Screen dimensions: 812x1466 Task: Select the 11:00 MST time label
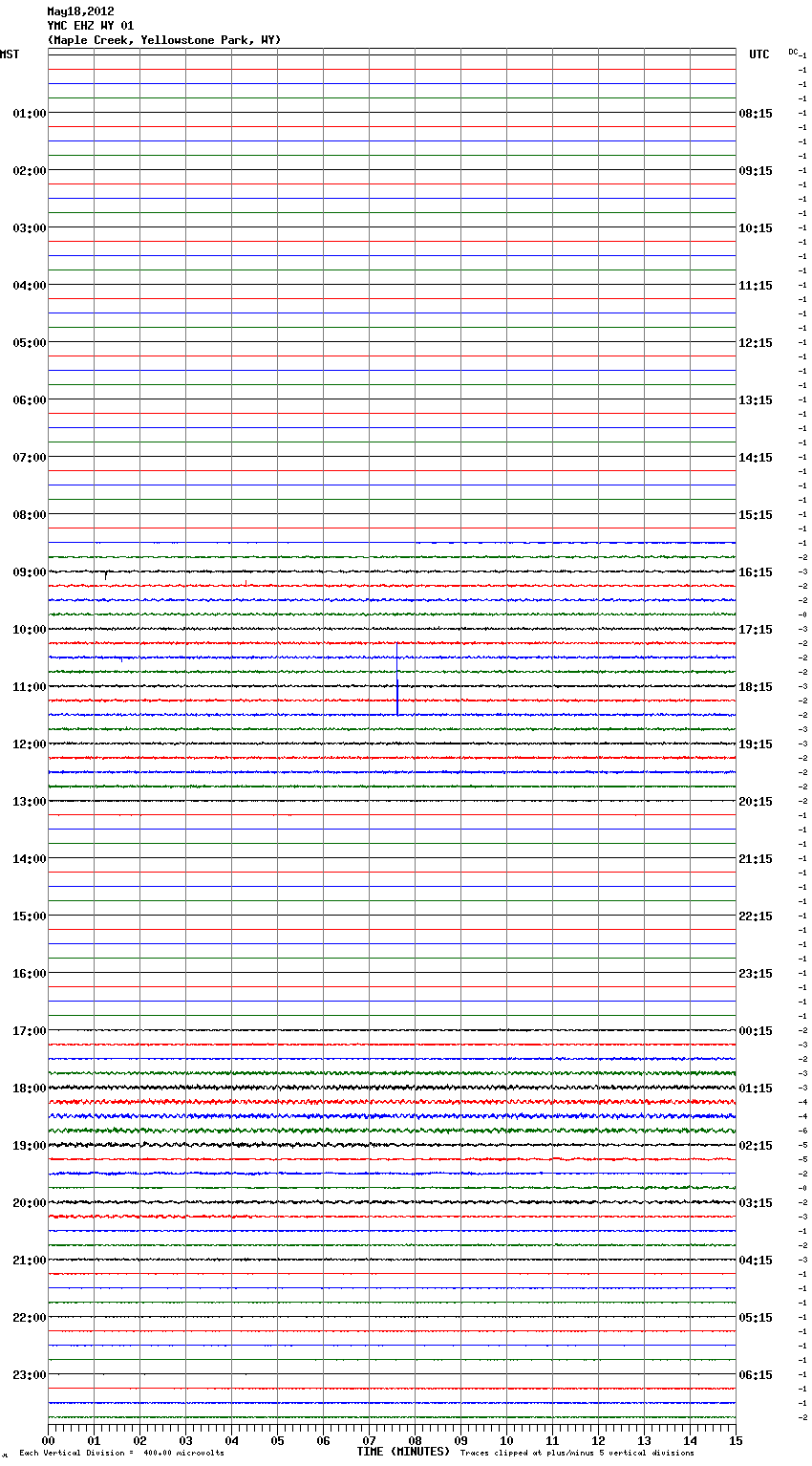click(30, 687)
